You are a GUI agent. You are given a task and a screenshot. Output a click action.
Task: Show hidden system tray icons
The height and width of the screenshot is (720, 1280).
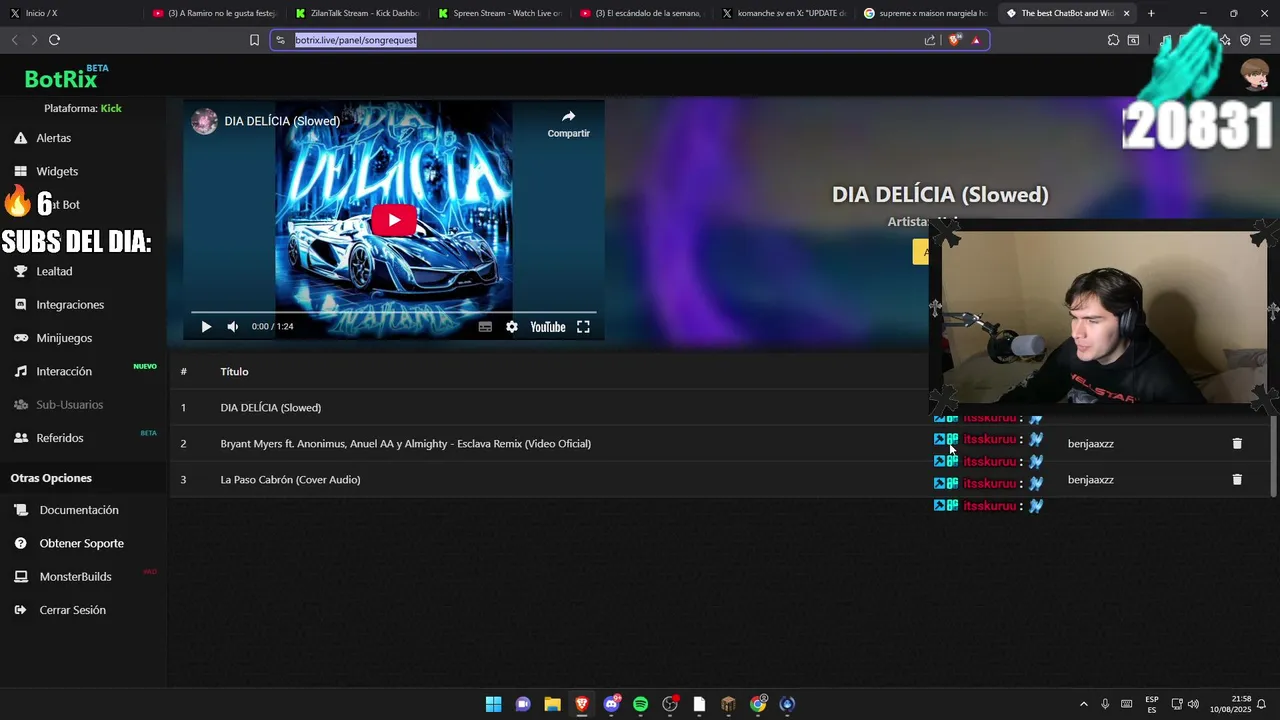pyautogui.click(x=1083, y=704)
